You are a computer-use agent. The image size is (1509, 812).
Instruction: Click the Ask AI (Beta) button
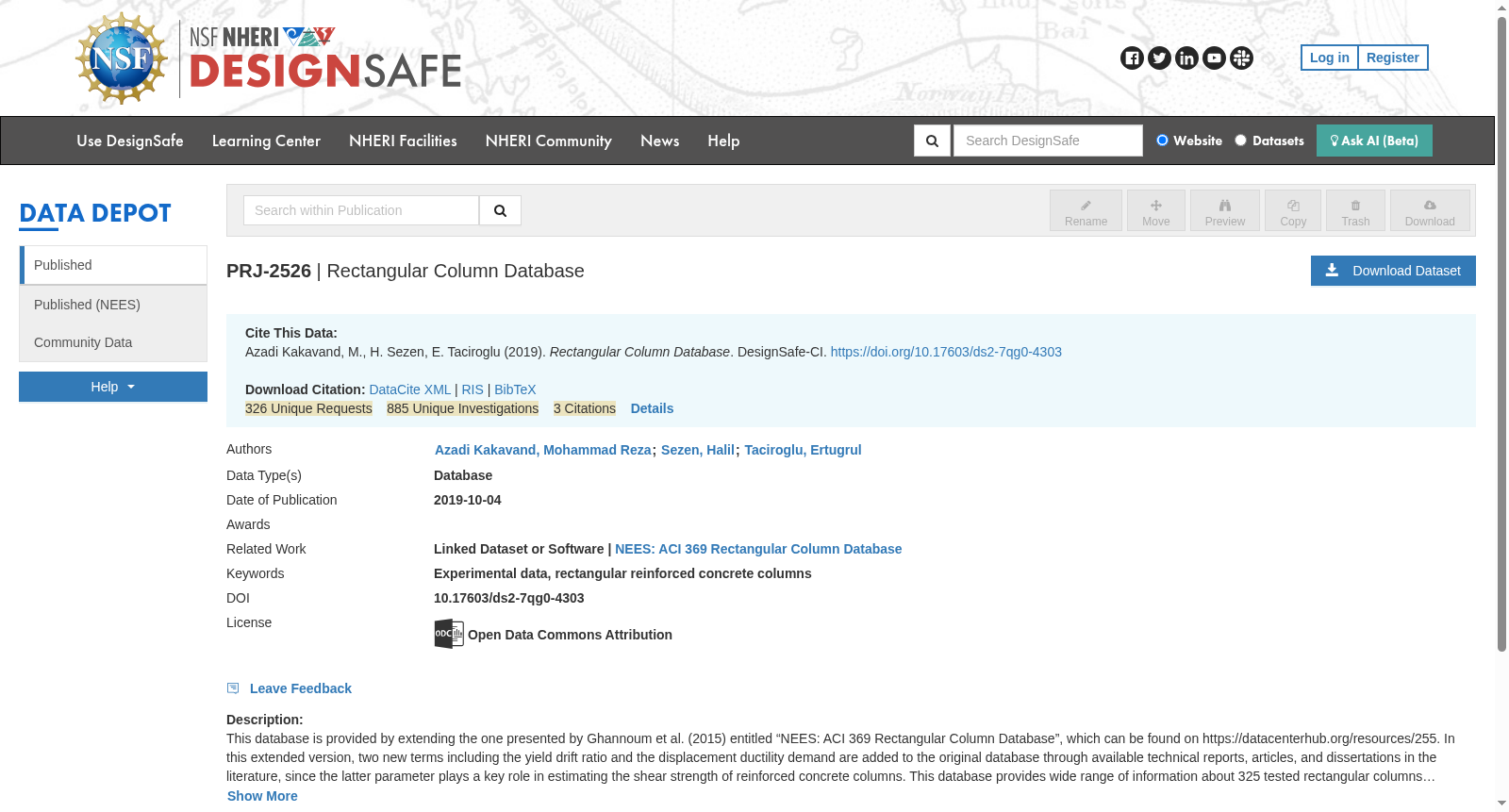[x=1374, y=141]
